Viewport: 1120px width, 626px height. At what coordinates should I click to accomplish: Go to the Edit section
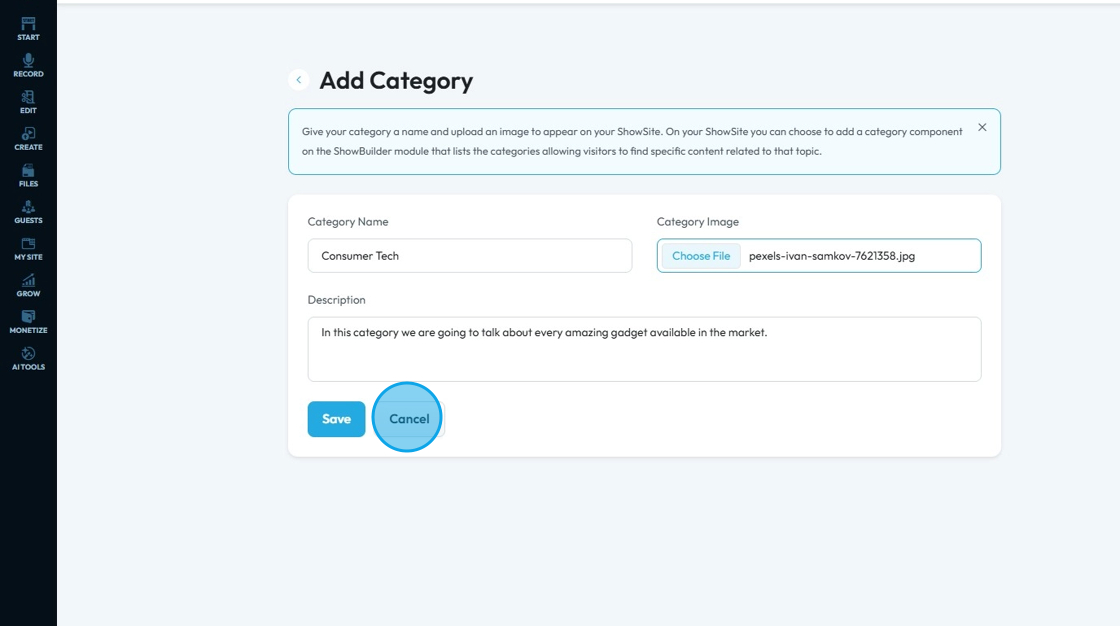(28, 102)
